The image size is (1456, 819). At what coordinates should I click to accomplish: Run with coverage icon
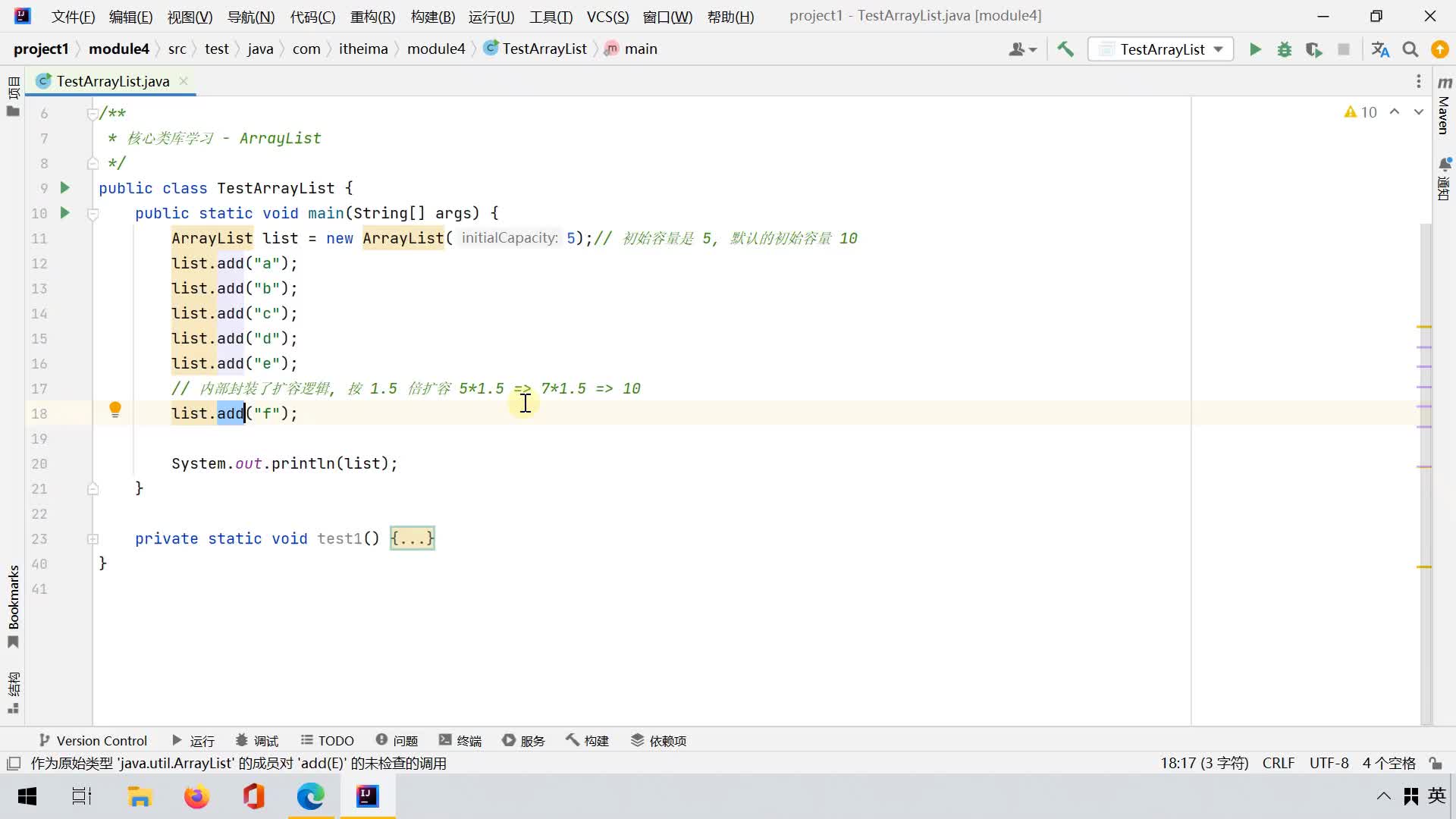[1314, 49]
